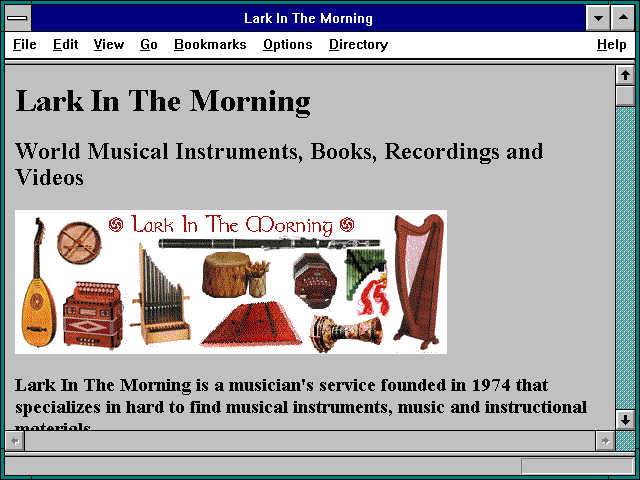Click the vertical scrollbar thumb
Image resolution: width=640 pixels, height=480 pixels.
[x=625, y=96]
